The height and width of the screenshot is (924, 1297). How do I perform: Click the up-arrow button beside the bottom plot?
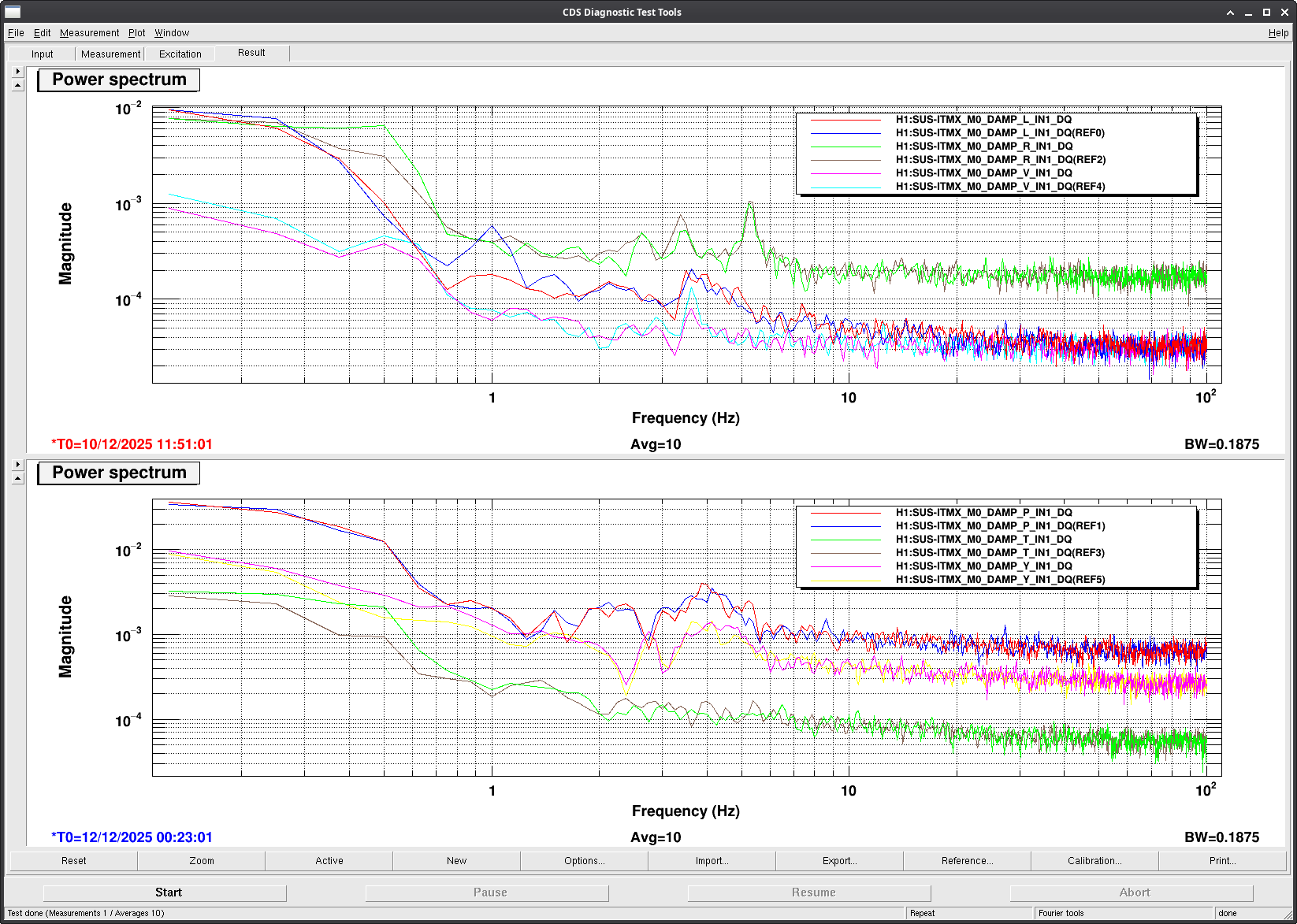tap(18, 478)
